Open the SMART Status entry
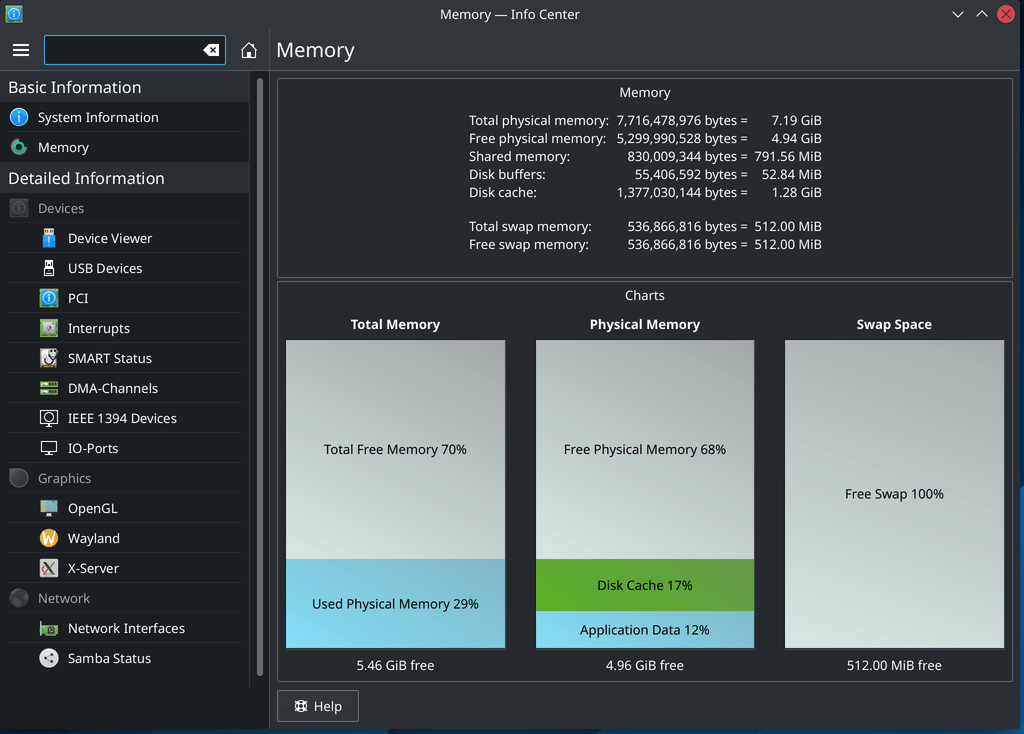 tap(125, 359)
